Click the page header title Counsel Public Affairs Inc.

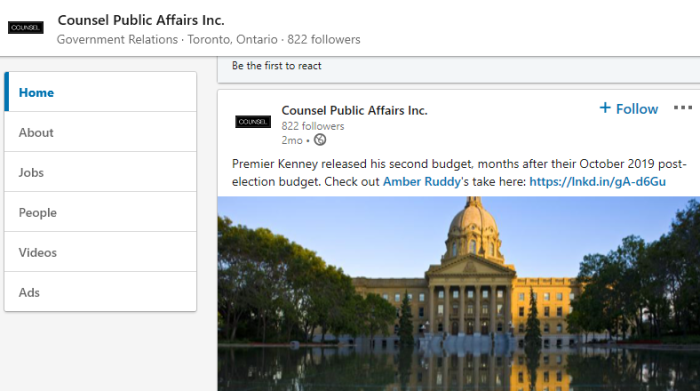click(x=141, y=20)
